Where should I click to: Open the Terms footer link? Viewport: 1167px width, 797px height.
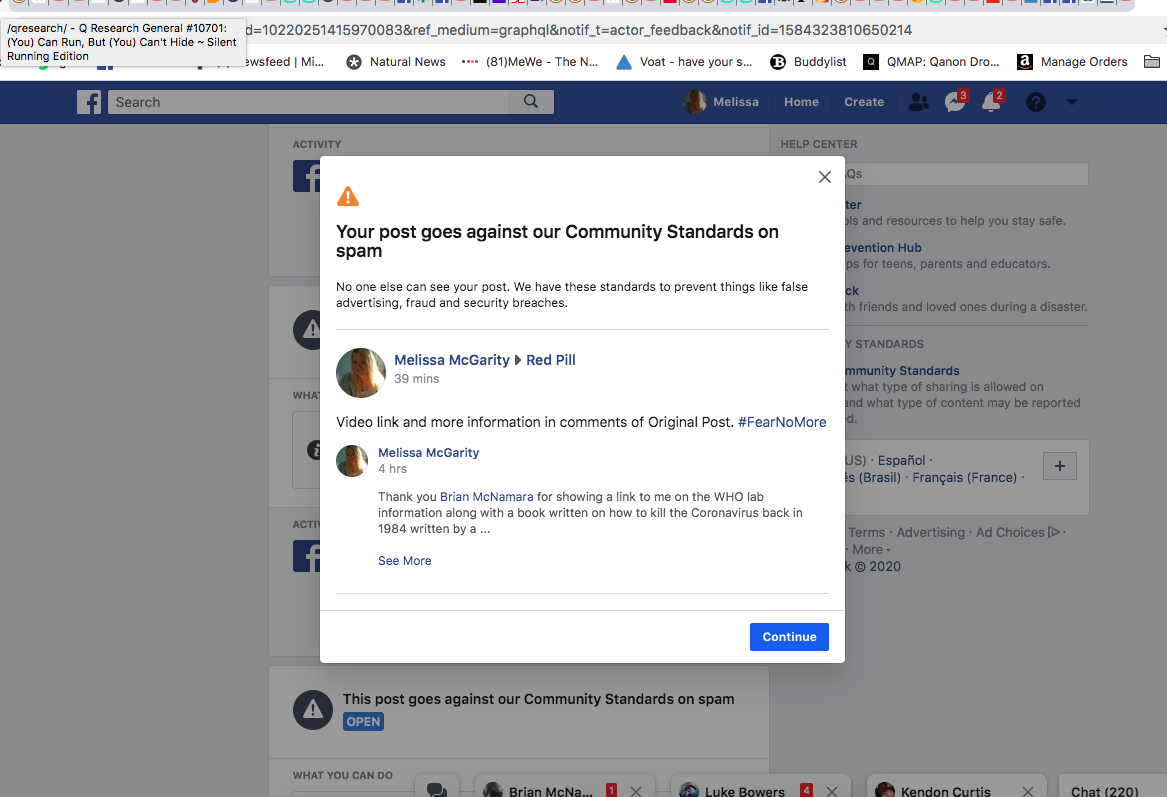pyautogui.click(x=866, y=533)
